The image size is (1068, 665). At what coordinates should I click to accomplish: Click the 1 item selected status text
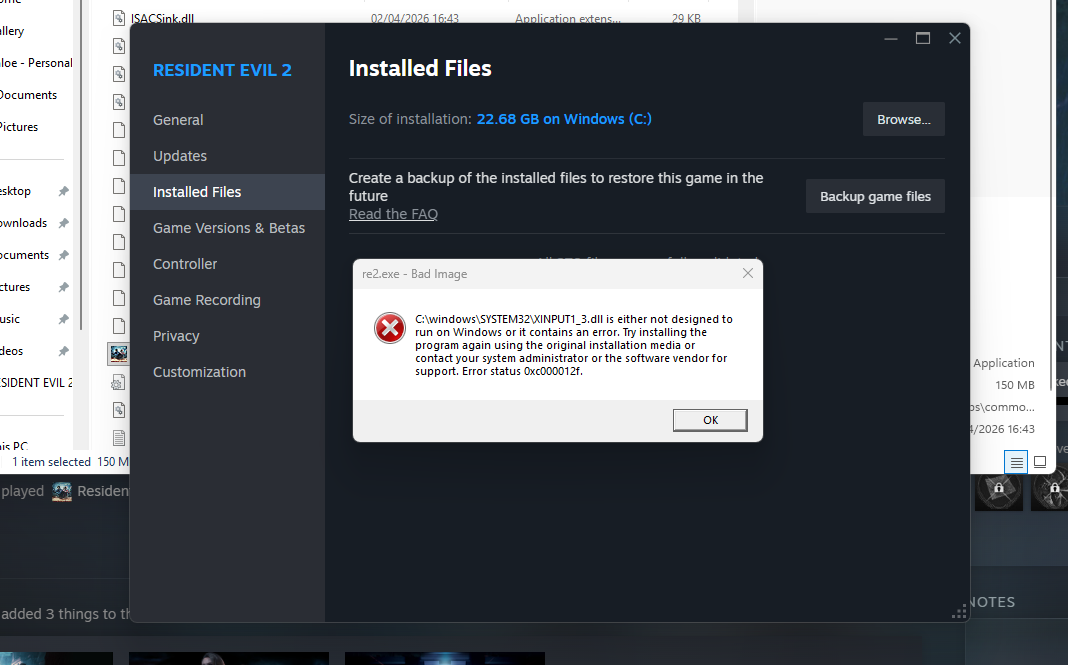point(52,462)
